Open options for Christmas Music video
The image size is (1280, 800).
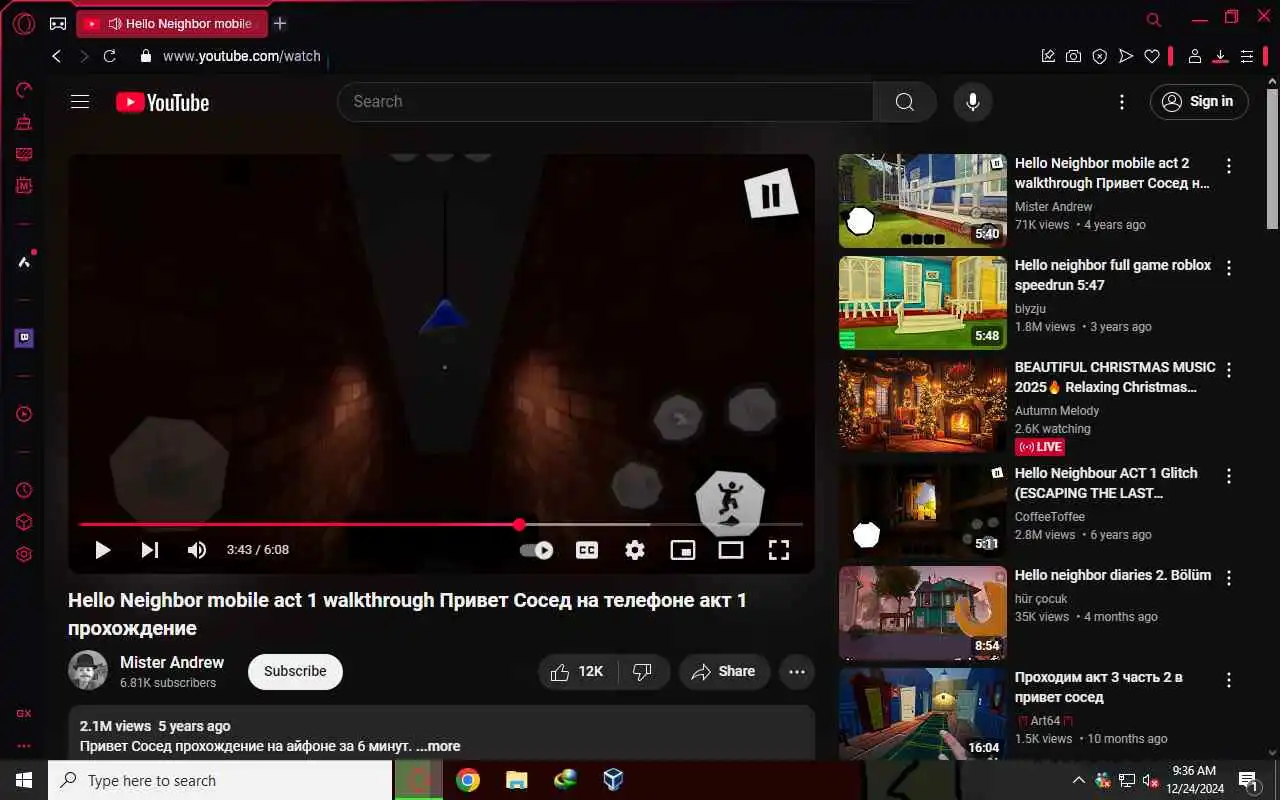(x=1229, y=370)
